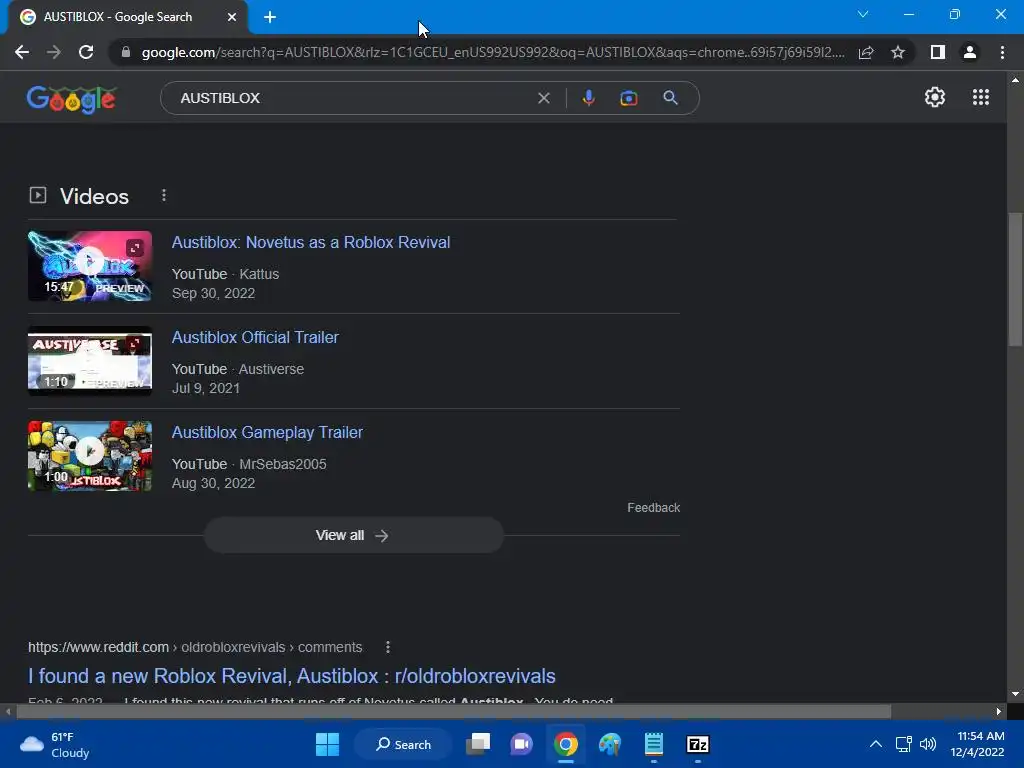The width and height of the screenshot is (1024, 768).
Task: Click in the AUSTIBLOX search field
Action: coord(353,98)
